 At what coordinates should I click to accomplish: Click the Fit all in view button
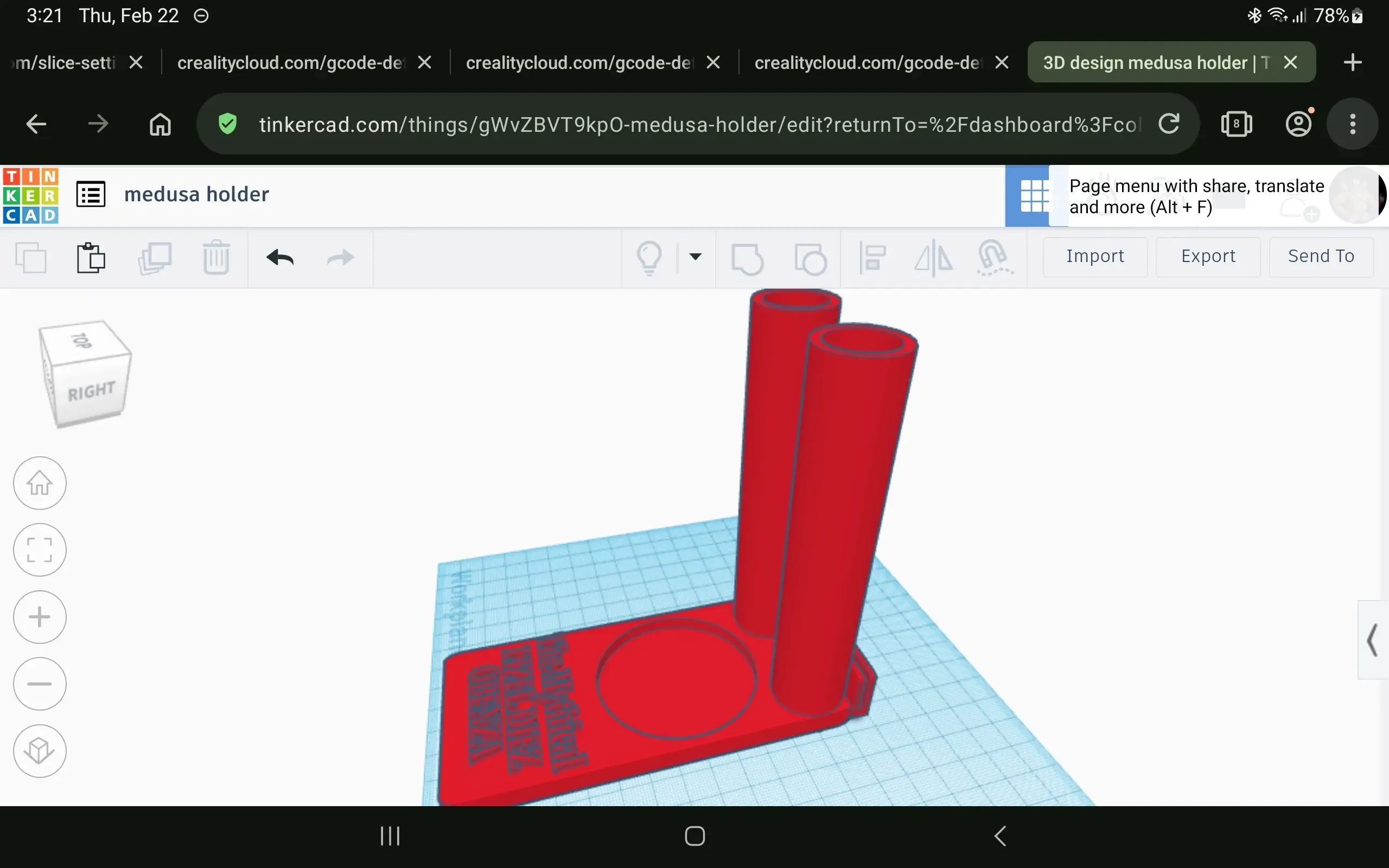click(40, 550)
